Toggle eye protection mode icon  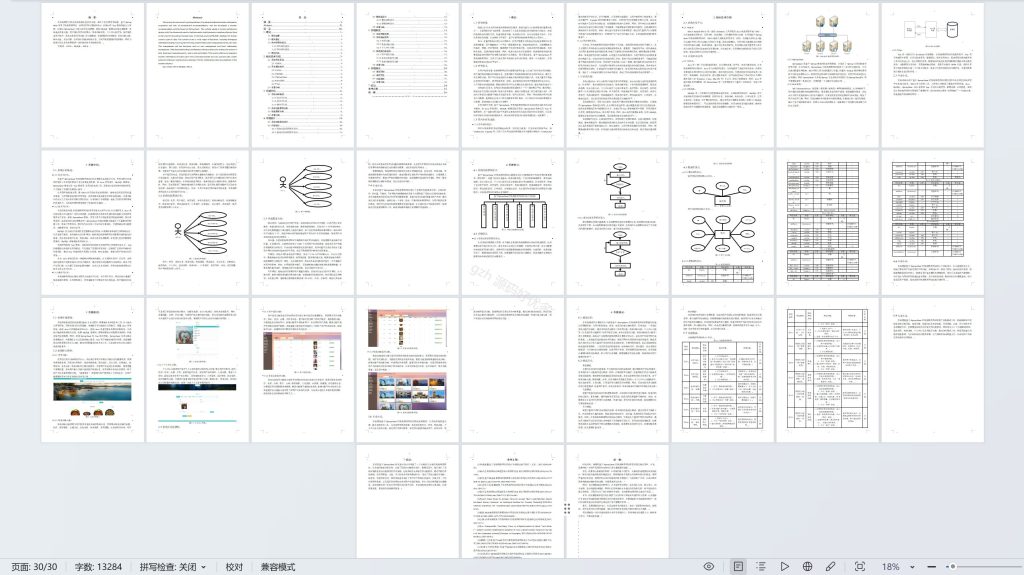pyautogui.click(x=709, y=567)
